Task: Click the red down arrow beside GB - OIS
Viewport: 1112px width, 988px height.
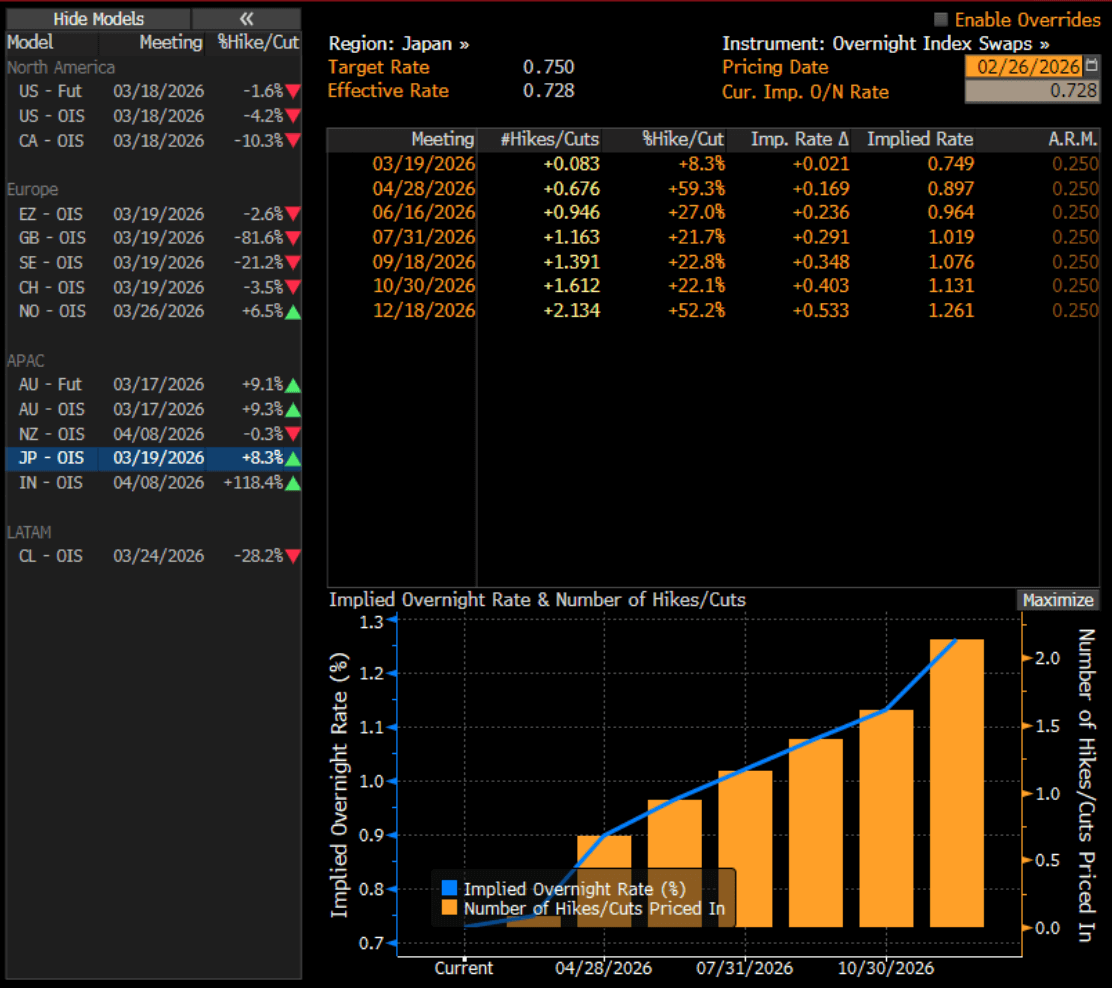Action: click(293, 238)
